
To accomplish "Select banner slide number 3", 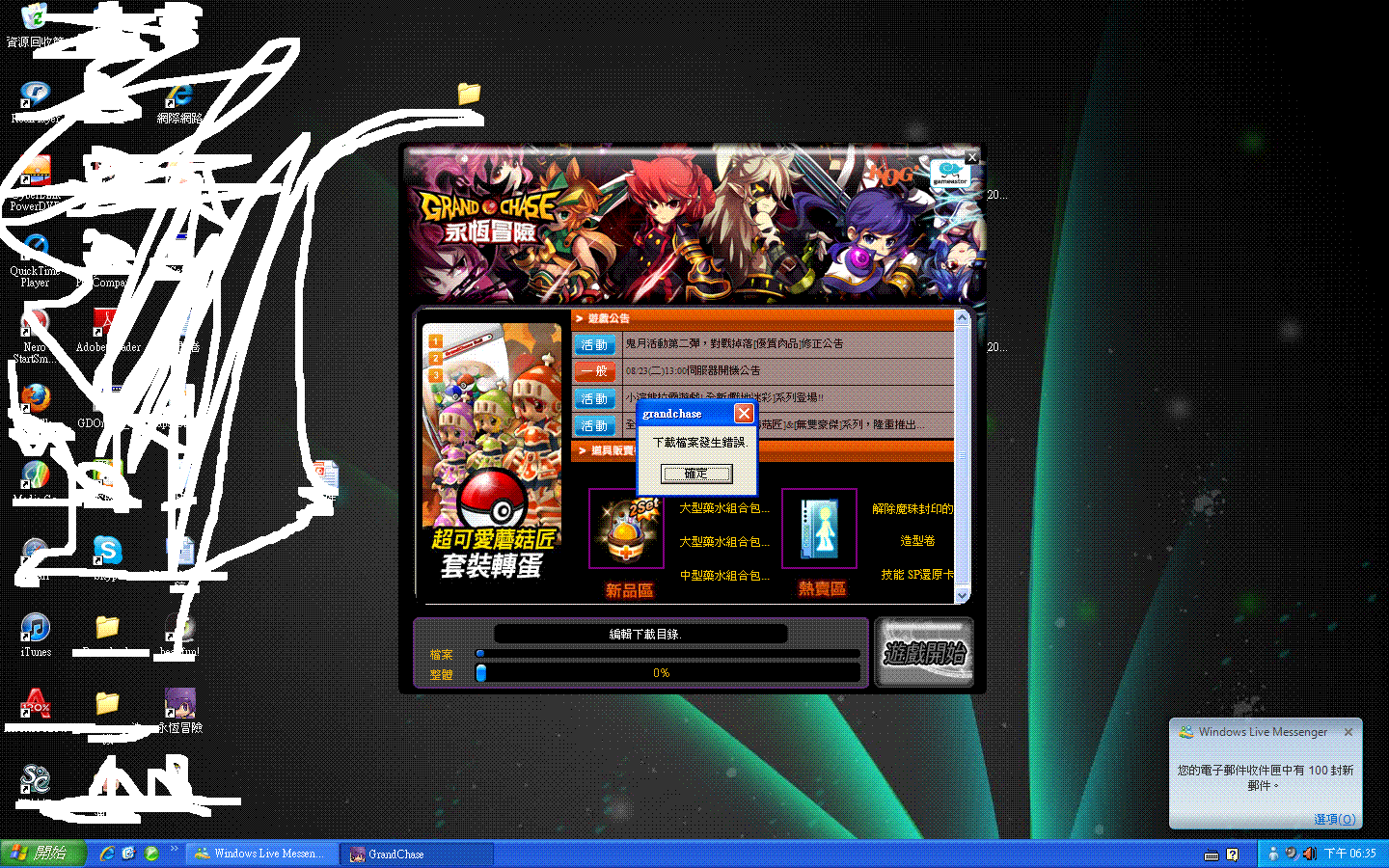I will [436, 375].
